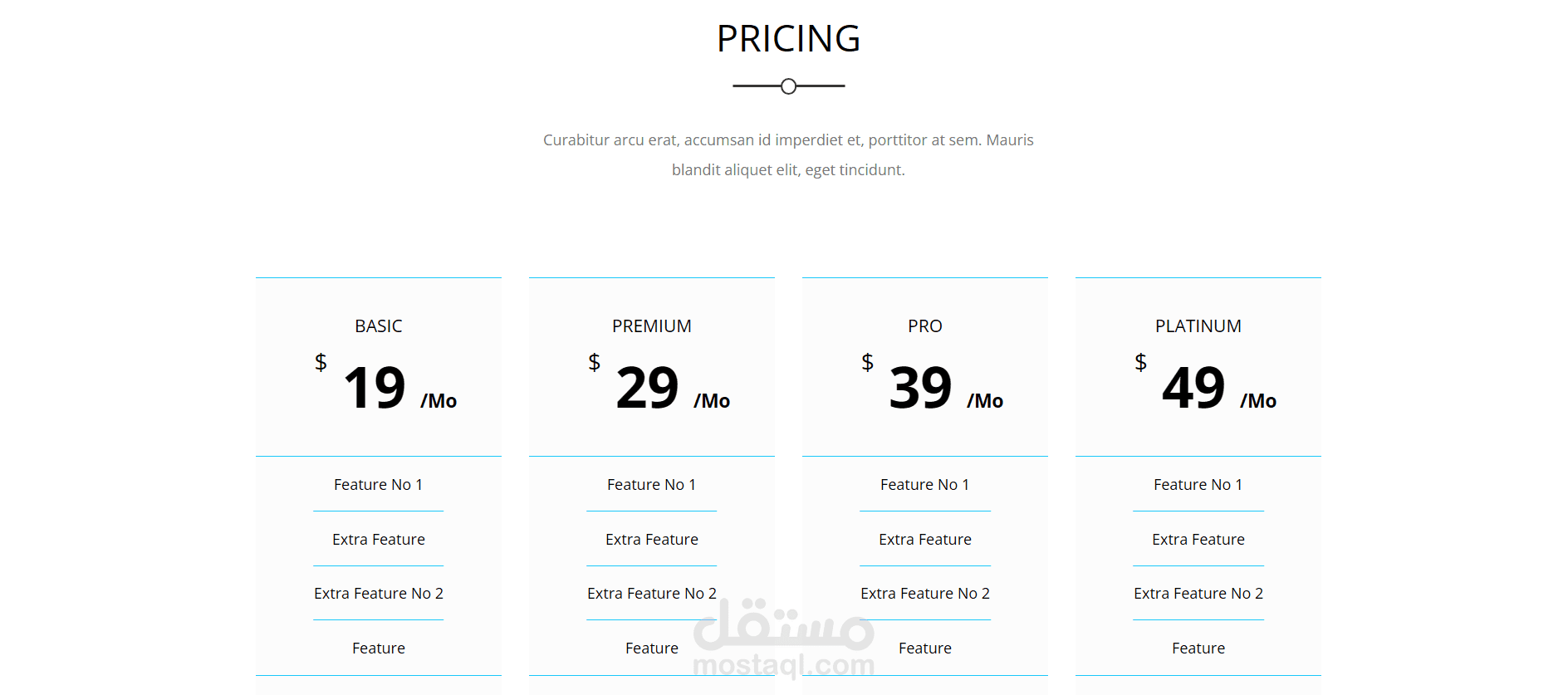1568x695 pixels.
Task: Select the PREMIUM plan title
Action: point(652,326)
